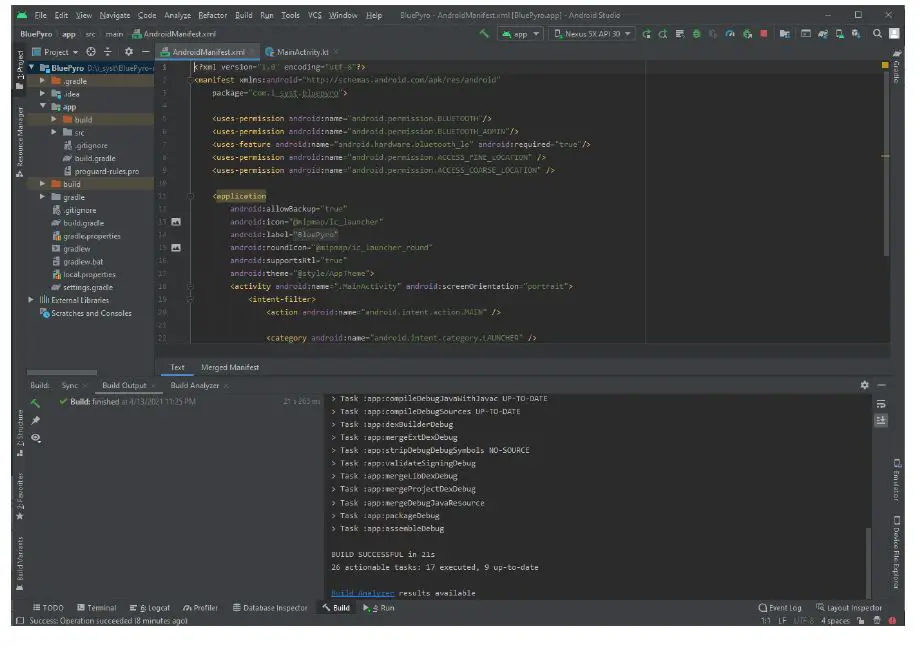Open the Nexus 5X API 30 device dropdown
Viewport: 920px width, 648px height.
click(x=593, y=33)
